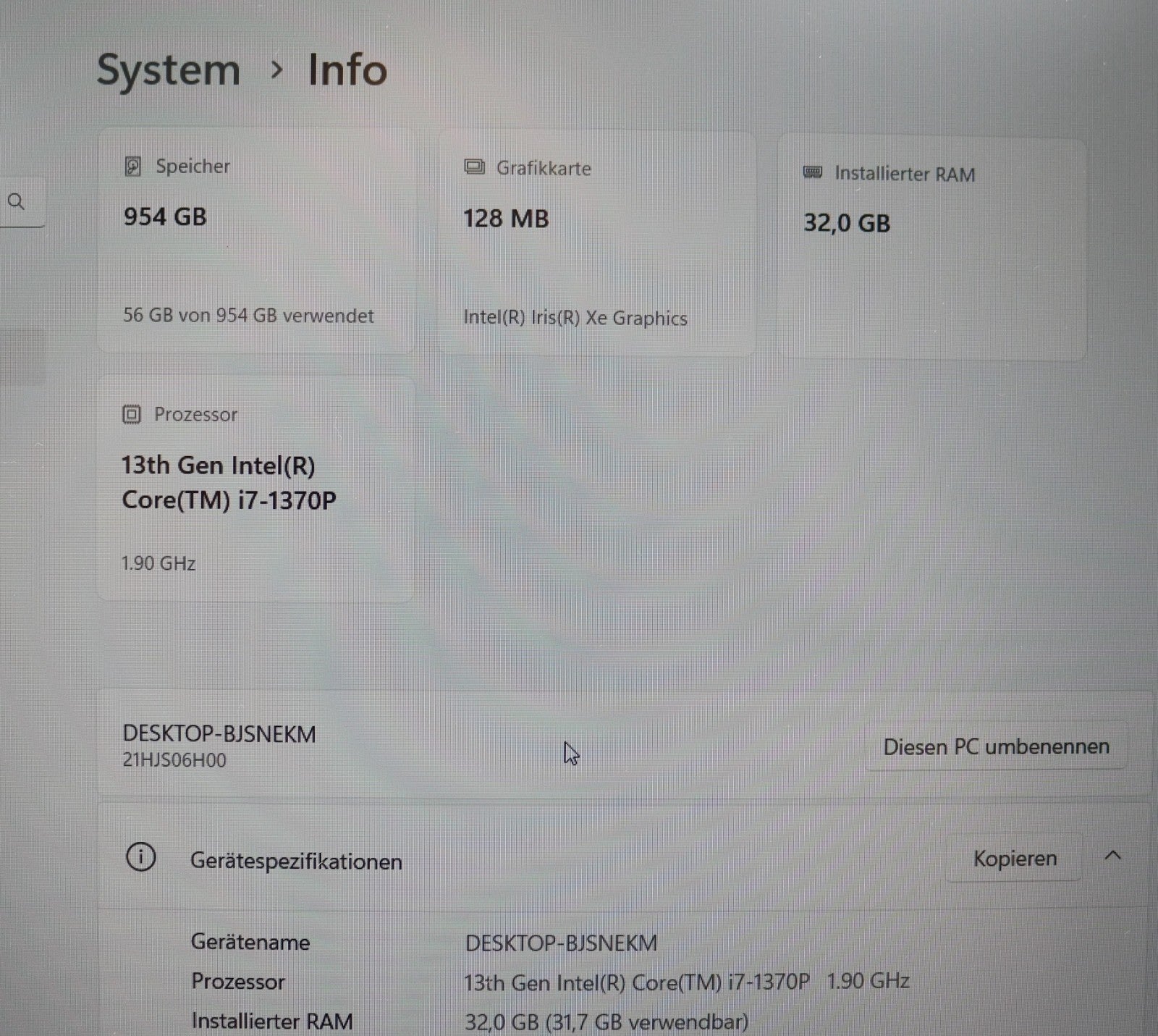Image resolution: width=1158 pixels, height=1036 pixels.
Task: Open search using the magnifier icon
Action: [16, 203]
